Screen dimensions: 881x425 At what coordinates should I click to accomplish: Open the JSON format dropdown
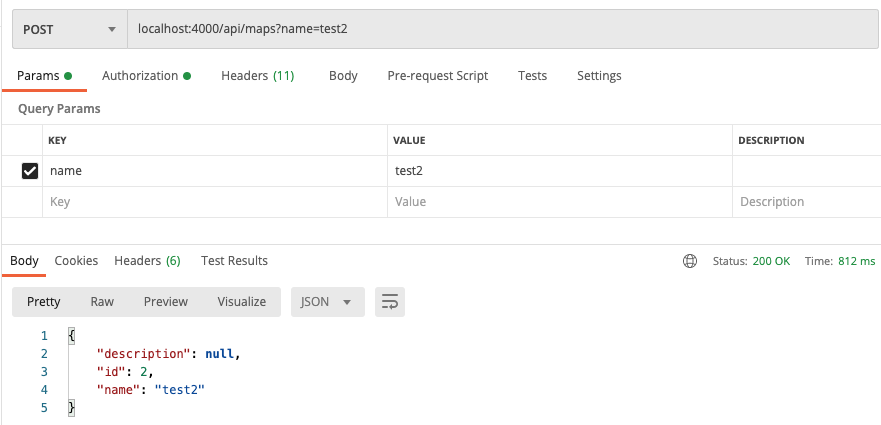click(328, 302)
